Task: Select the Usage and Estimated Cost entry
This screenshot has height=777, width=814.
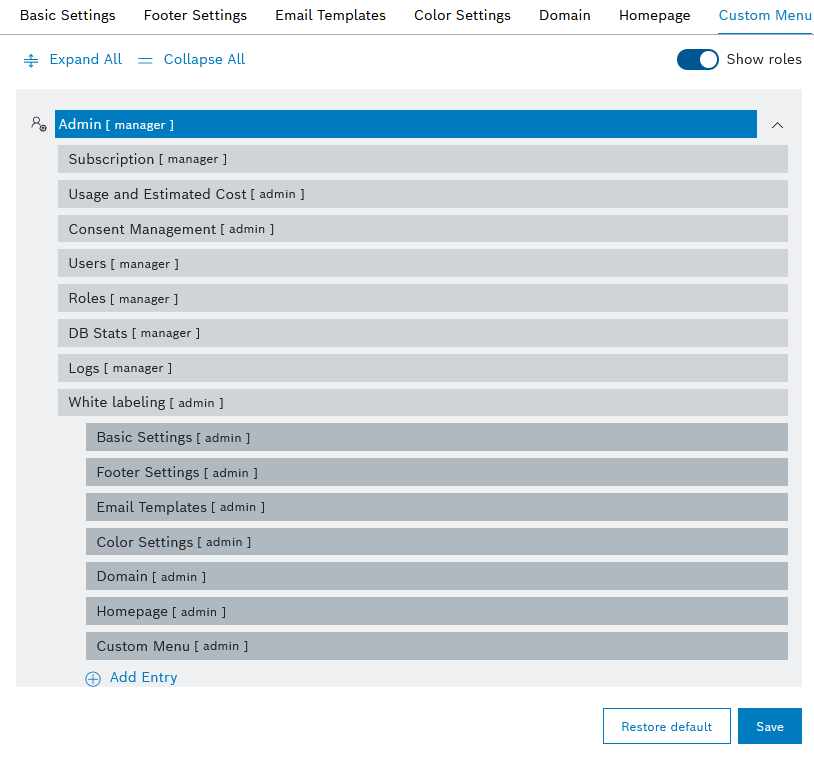Action: coord(422,194)
